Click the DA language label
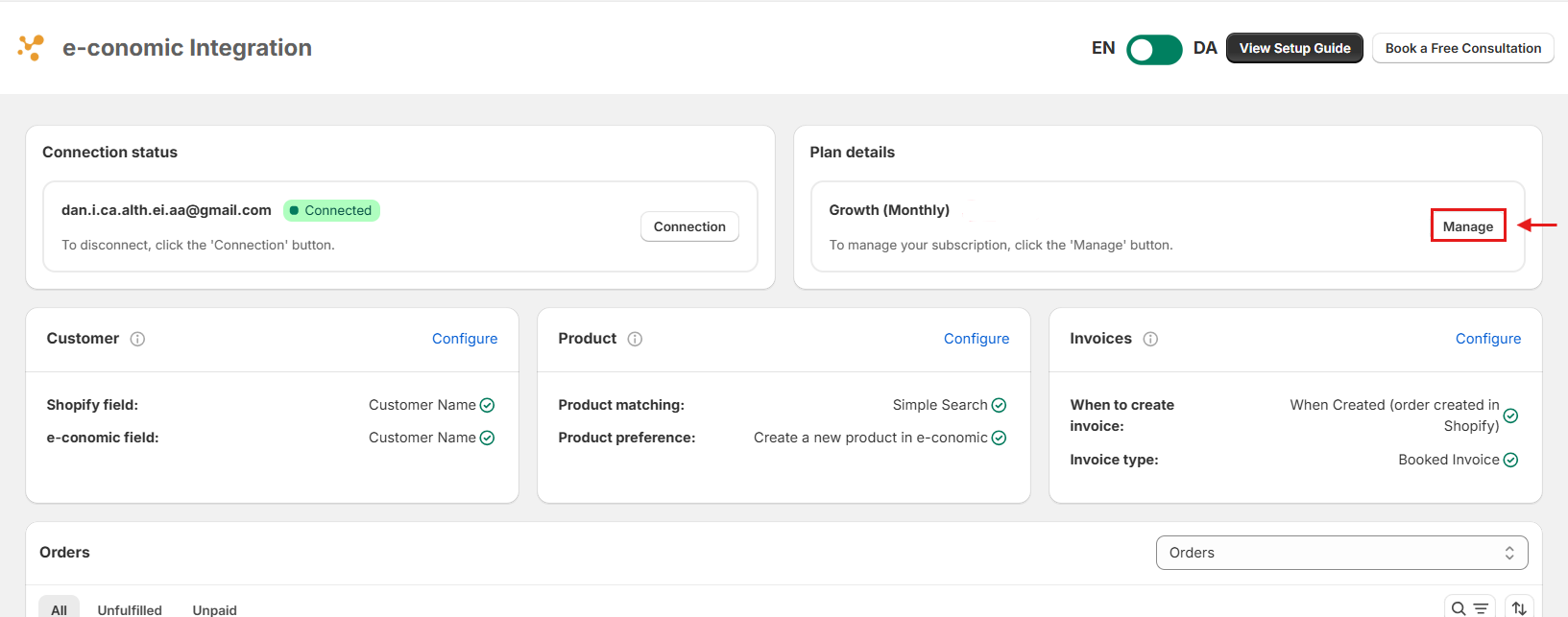This screenshot has height=617, width=1568. (1205, 48)
